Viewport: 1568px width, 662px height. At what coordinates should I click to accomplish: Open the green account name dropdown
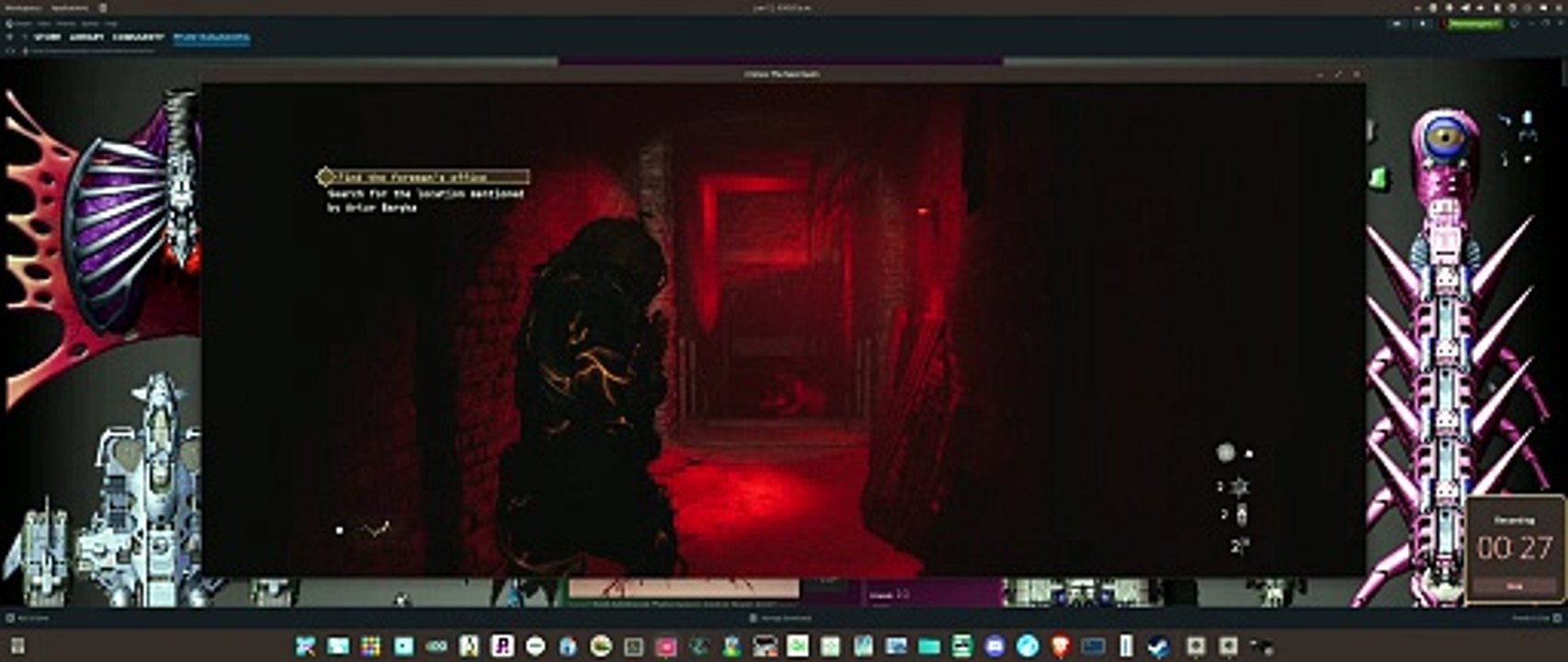tap(1474, 24)
